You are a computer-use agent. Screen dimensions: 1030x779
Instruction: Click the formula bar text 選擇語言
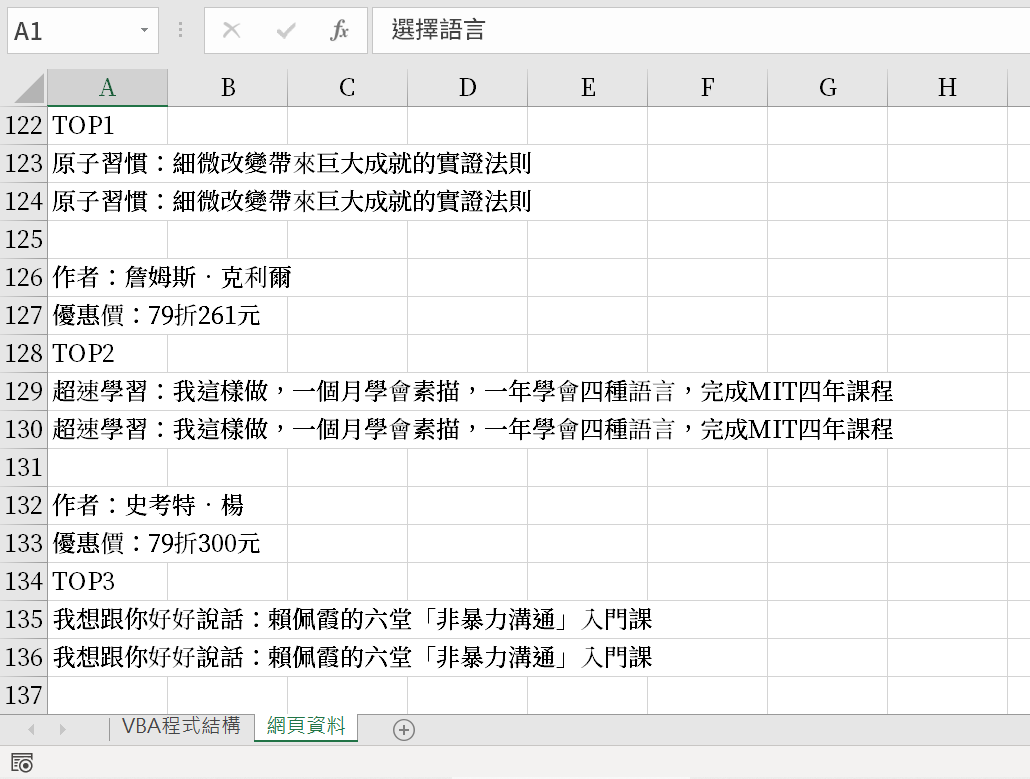[438, 30]
